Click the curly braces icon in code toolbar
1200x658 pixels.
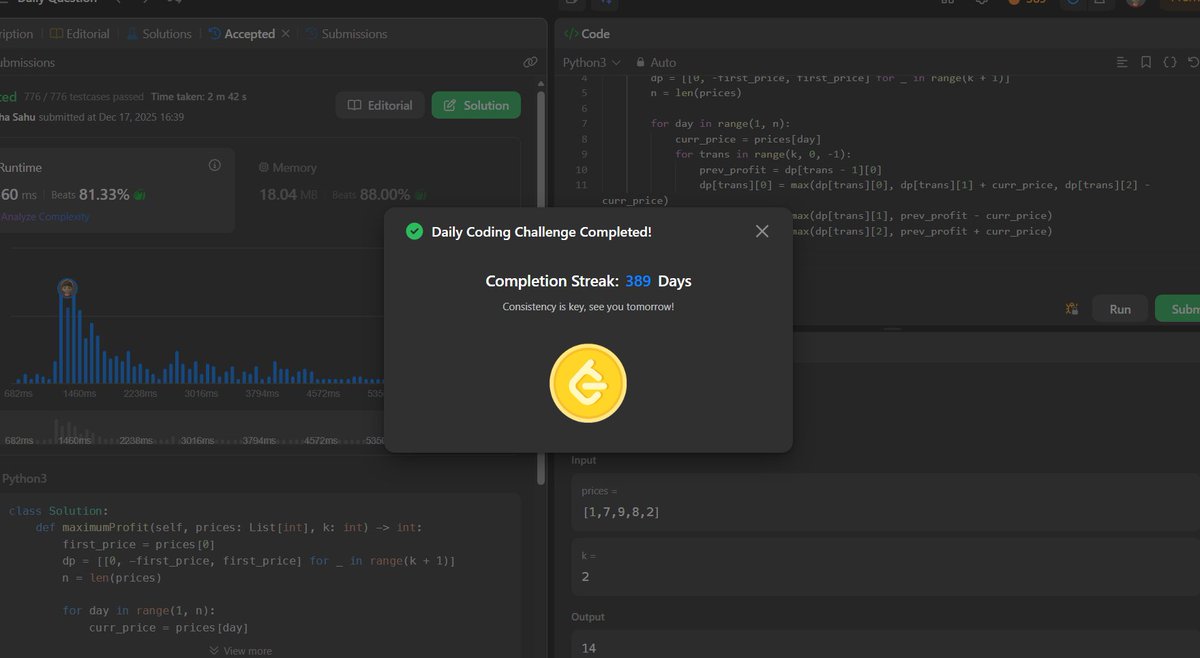[x=1169, y=62]
